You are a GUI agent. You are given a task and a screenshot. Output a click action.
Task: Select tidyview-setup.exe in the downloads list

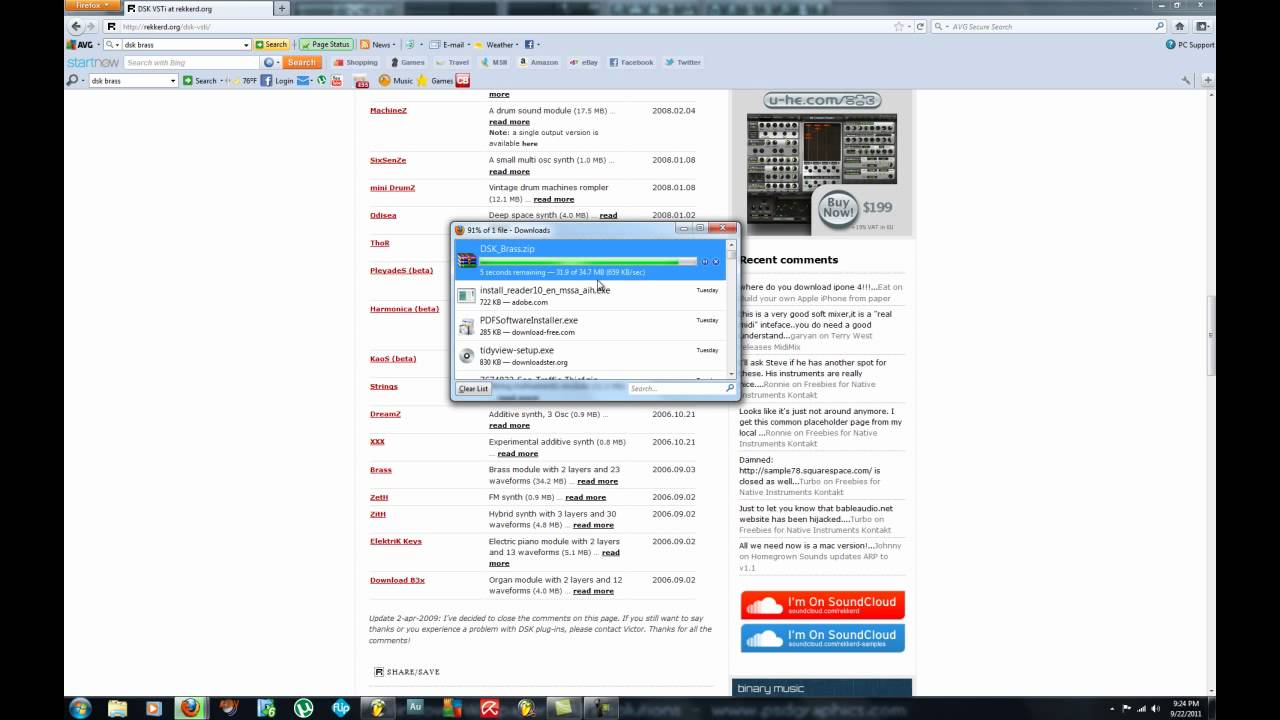590,356
